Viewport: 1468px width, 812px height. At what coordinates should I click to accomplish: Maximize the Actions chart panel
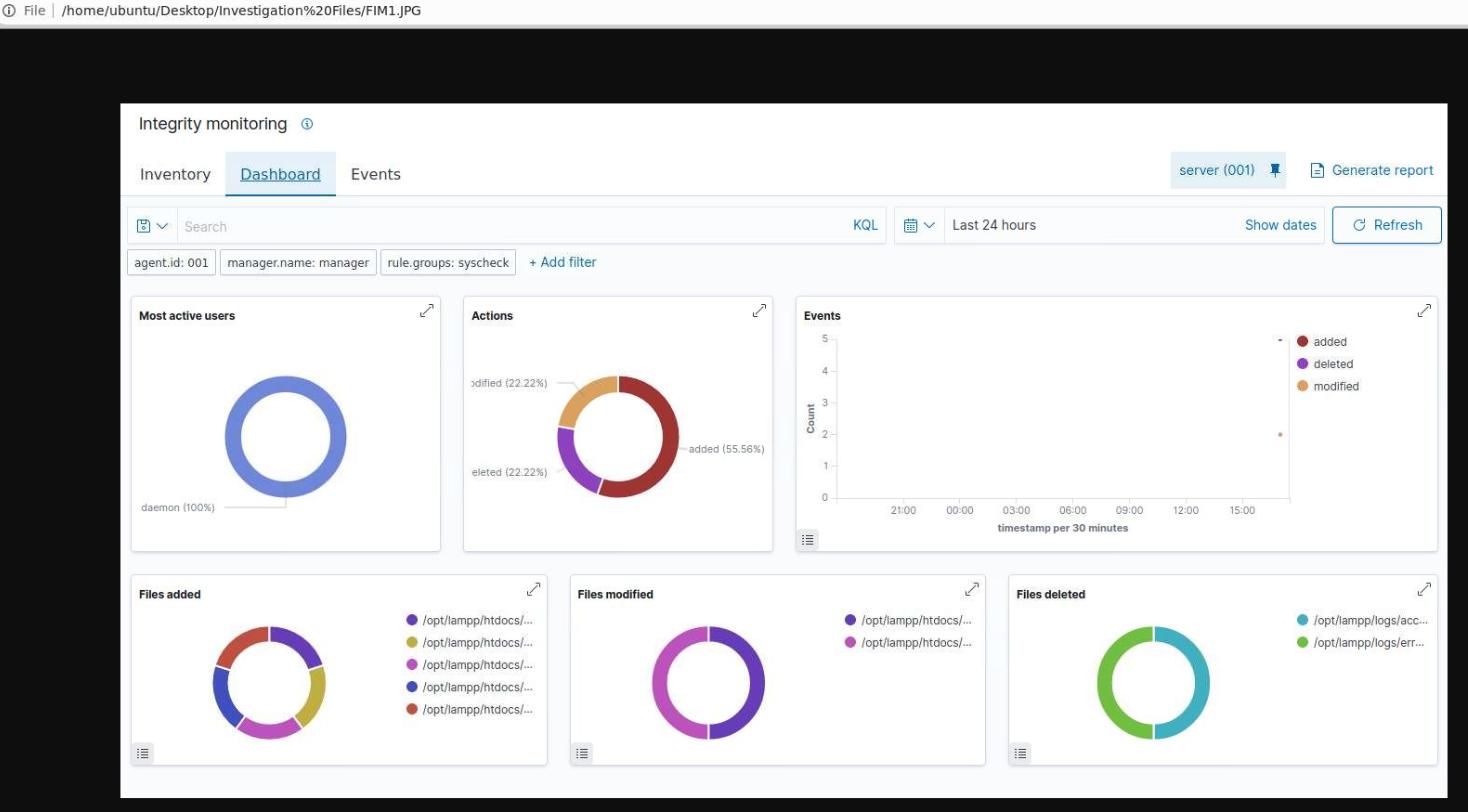click(x=759, y=311)
